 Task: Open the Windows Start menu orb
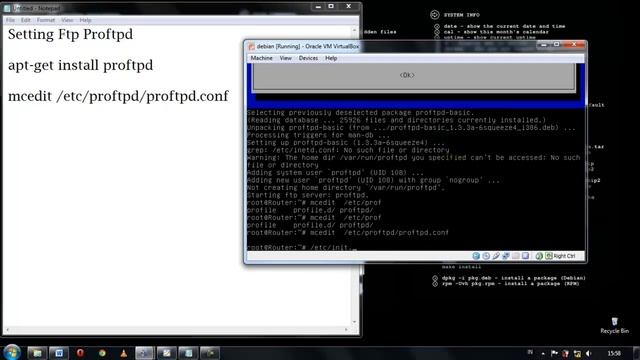(12, 353)
